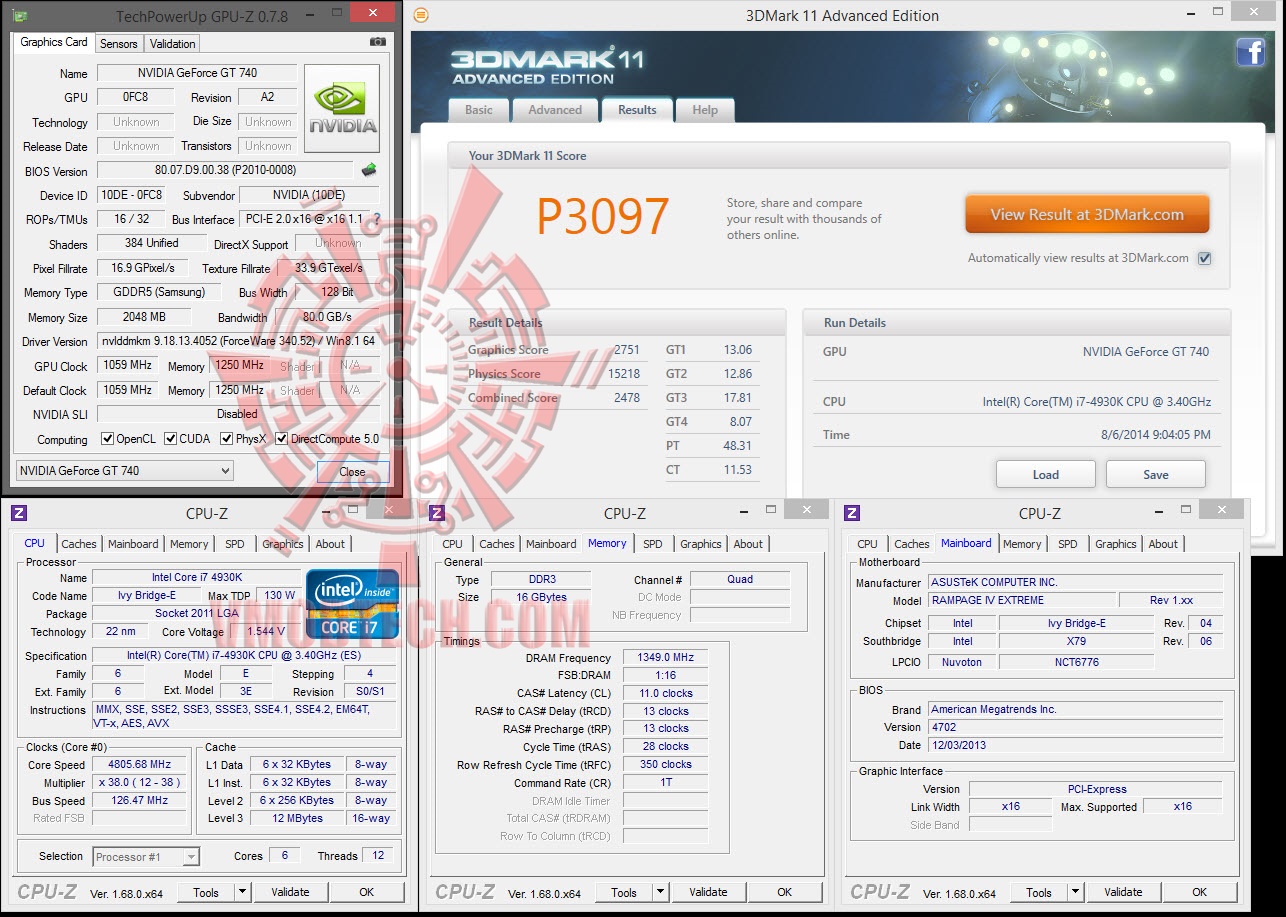Open the Advanced tab in 3DMark 11
The height and width of the screenshot is (917, 1286).
tap(555, 110)
